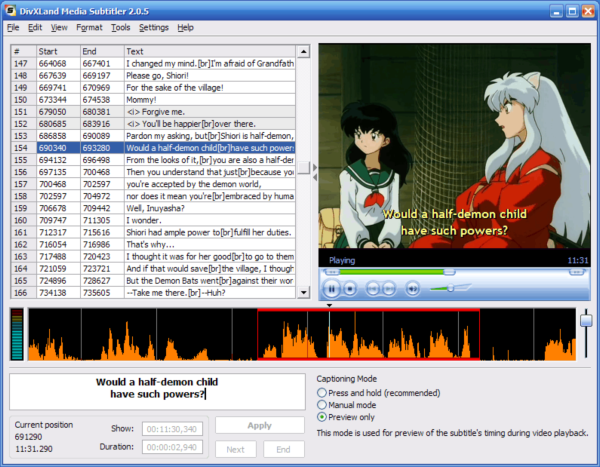
Task: Mute the video player audio
Action: tap(412, 288)
